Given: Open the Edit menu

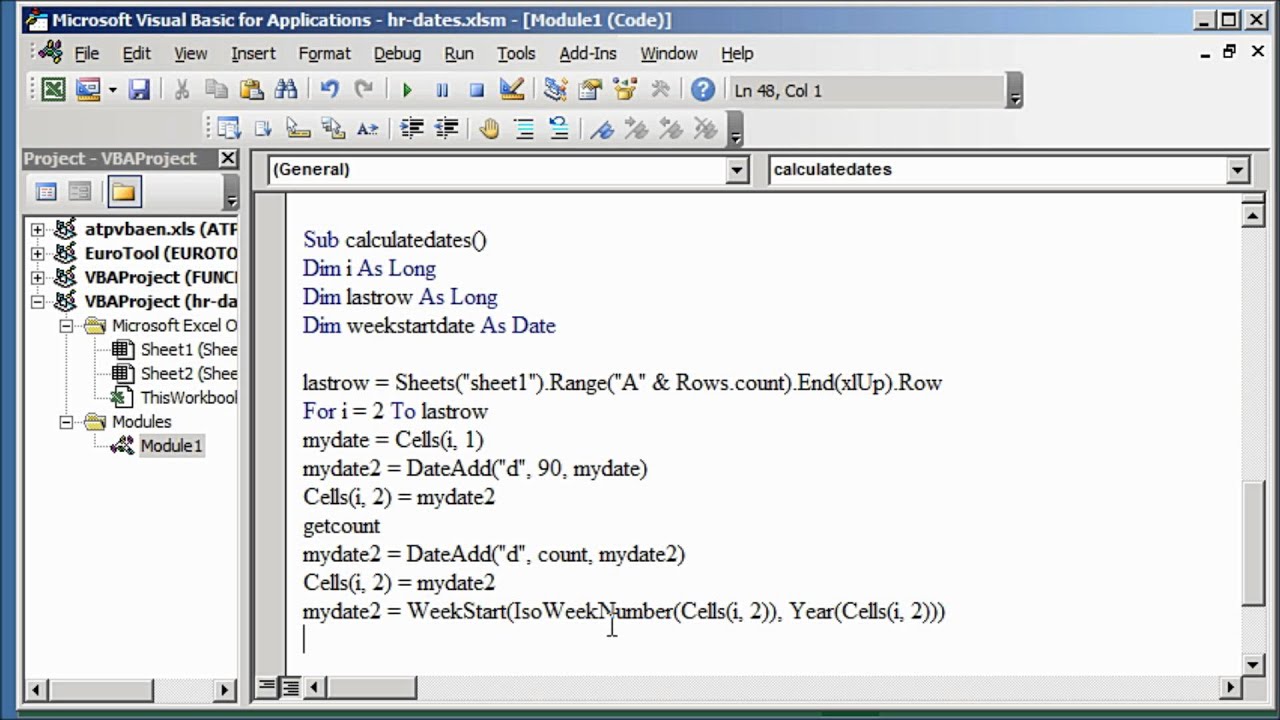Looking at the screenshot, I should click(x=136, y=54).
